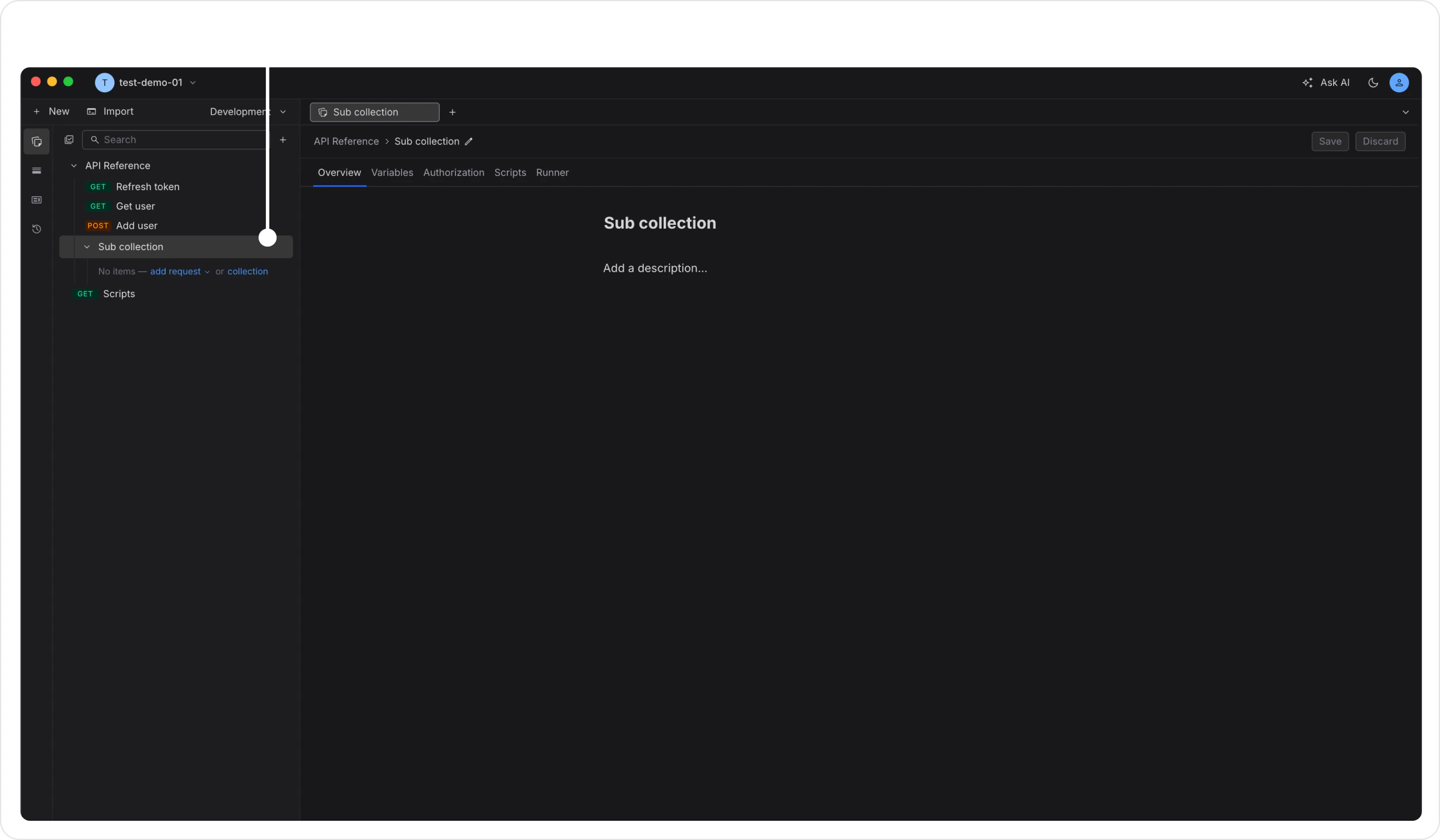Click the Ask AI sparkle icon

[1307, 83]
